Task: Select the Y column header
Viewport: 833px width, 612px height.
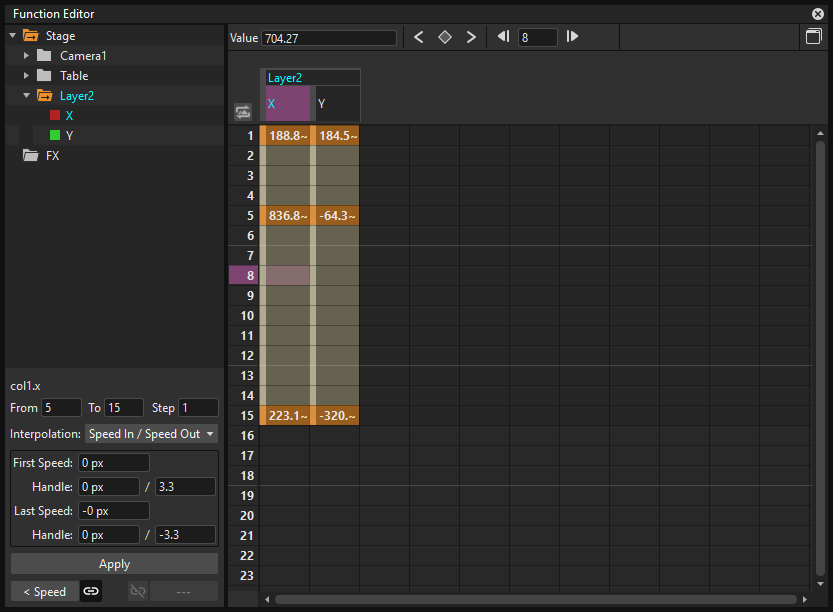Action: [x=338, y=104]
